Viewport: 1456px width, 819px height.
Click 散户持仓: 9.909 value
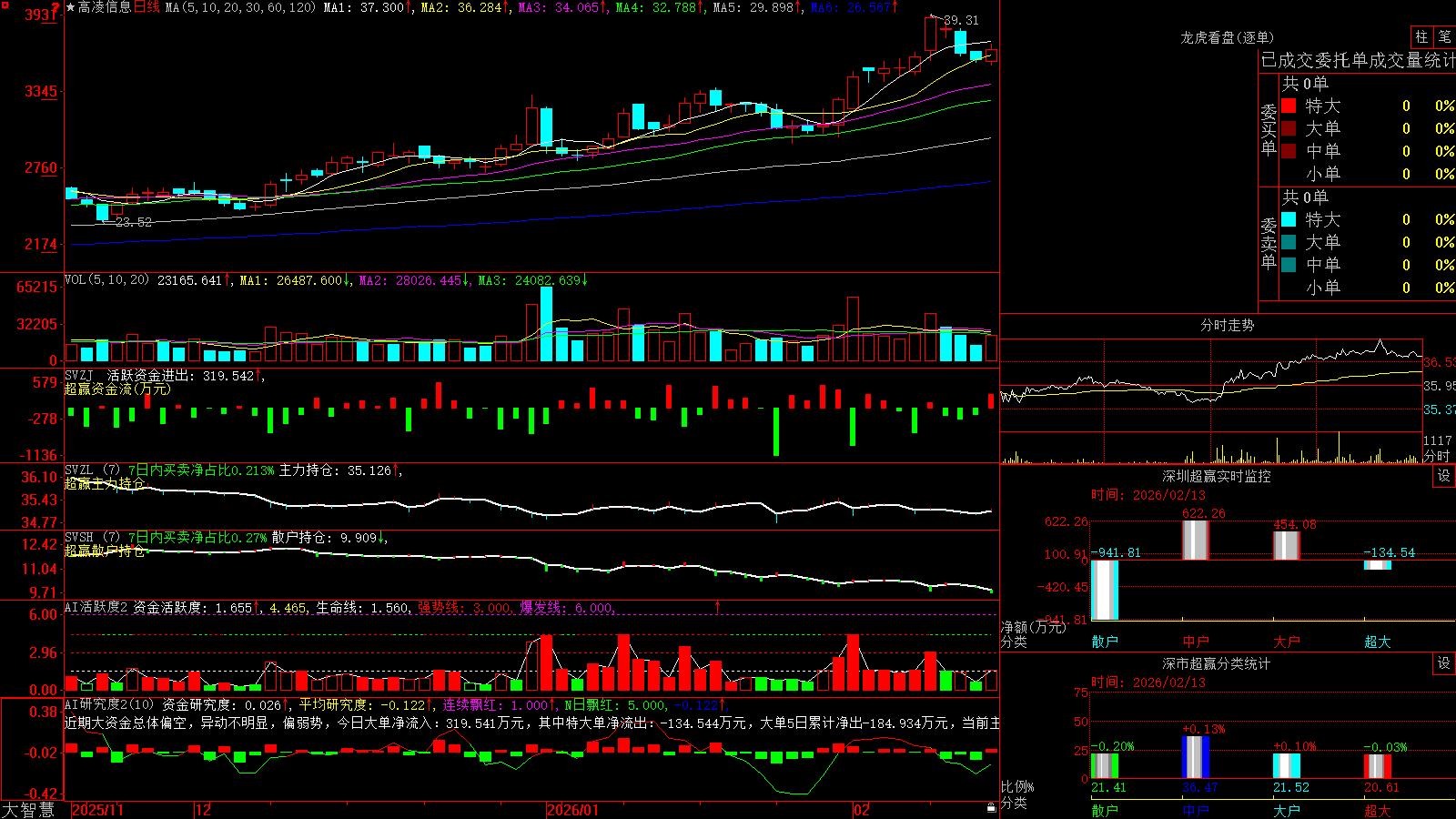[x=324, y=538]
